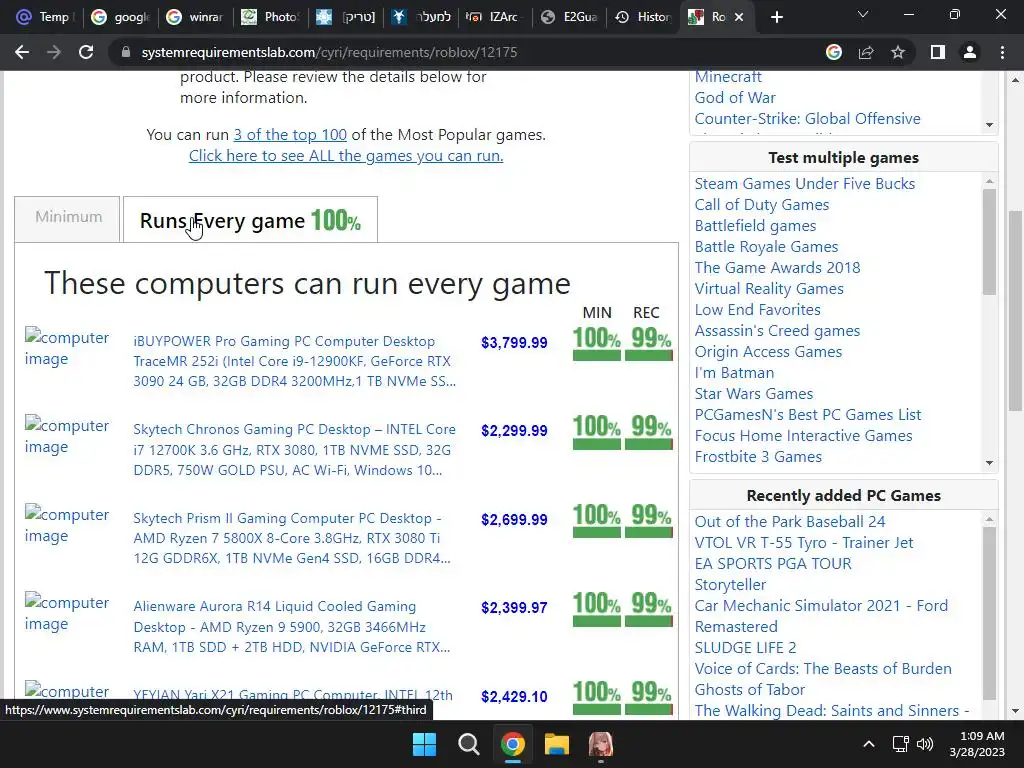Open God of War link
Screen dimensions: 1024x768
click(735, 97)
